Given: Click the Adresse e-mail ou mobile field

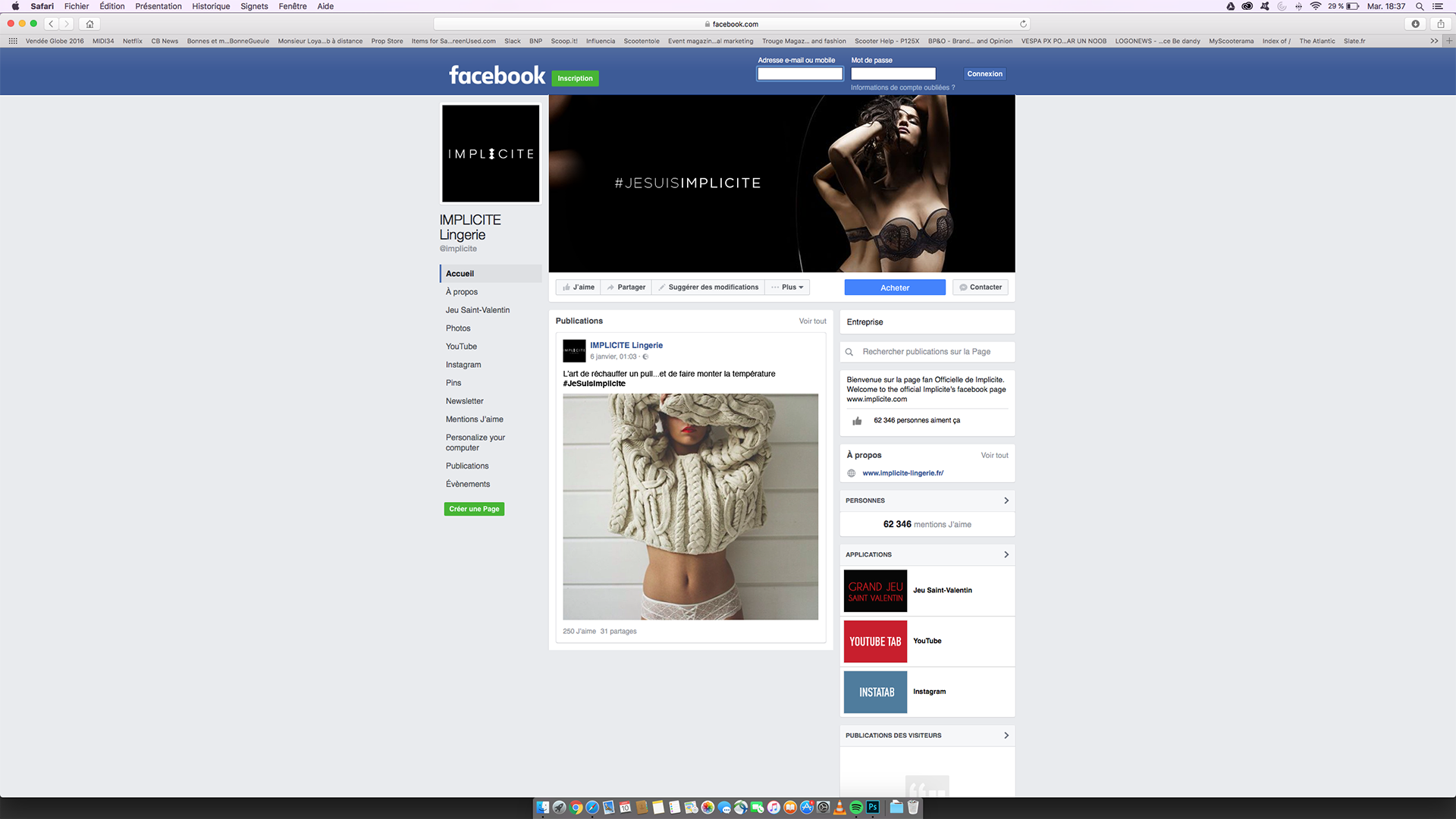Looking at the screenshot, I should (800, 74).
